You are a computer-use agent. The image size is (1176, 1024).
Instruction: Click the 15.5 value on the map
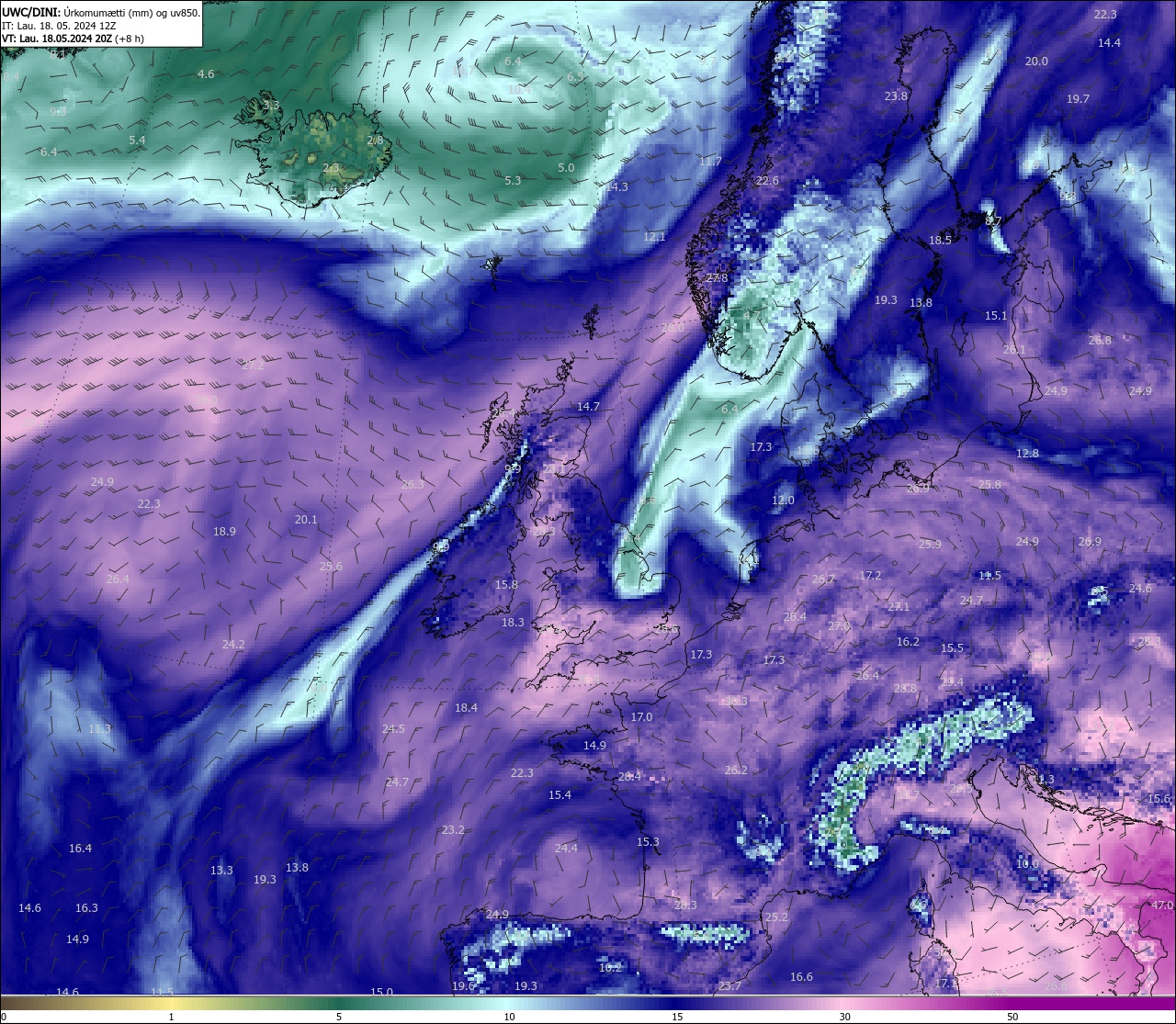[x=952, y=647]
